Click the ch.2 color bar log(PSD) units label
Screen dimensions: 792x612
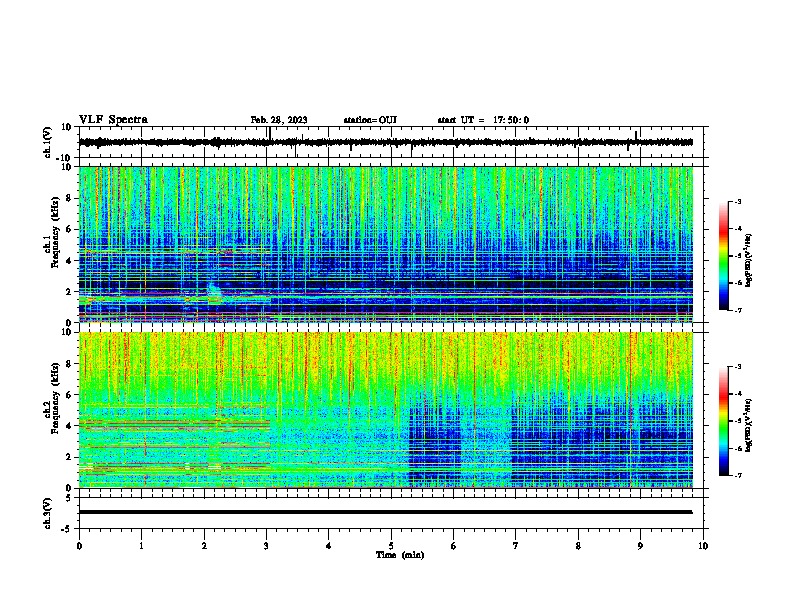(x=748, y=426)
